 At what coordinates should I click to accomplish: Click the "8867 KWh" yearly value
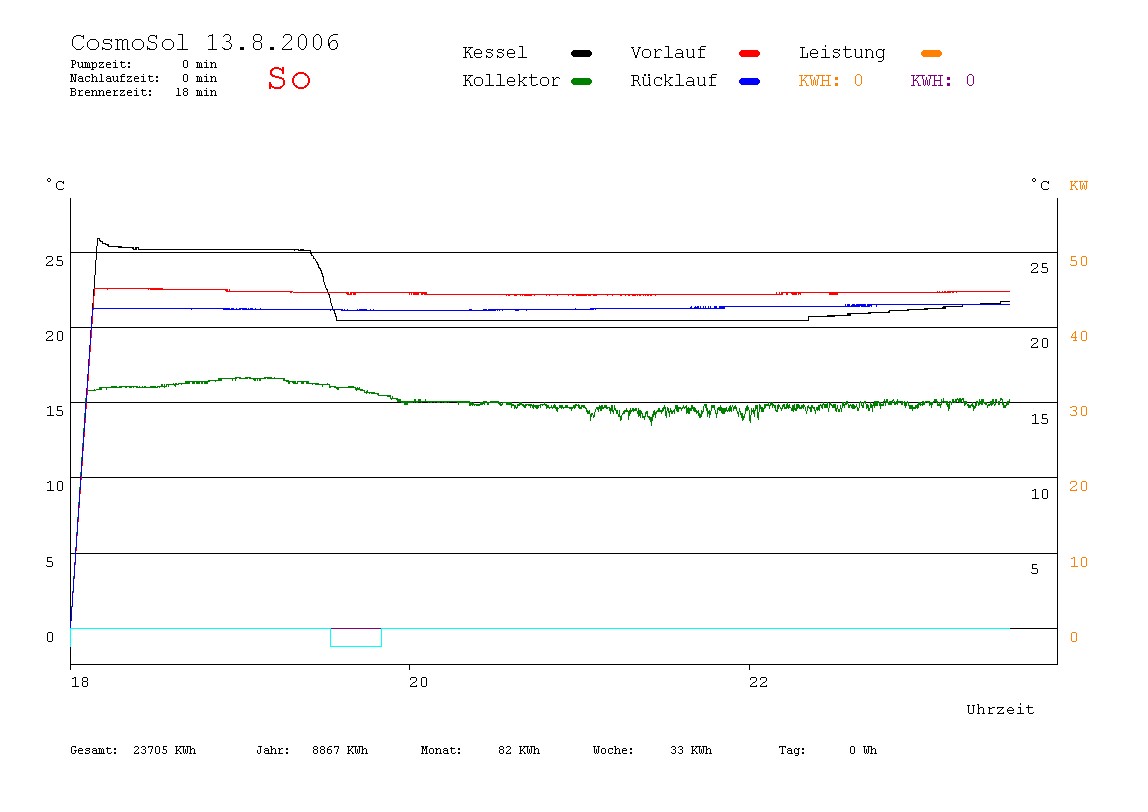pos(340,750)
